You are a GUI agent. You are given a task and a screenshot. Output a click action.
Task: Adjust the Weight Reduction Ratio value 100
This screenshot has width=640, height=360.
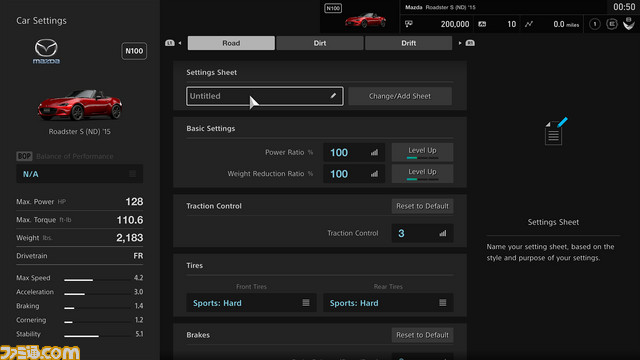pos(354,173)
